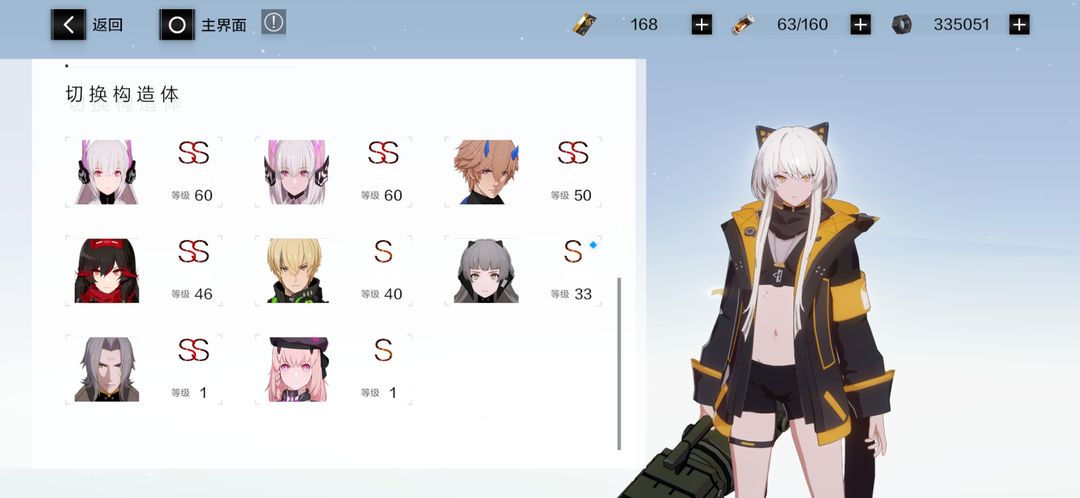The image size is (1080, 498).
Task: Click the 主界面 label
Action: pos(223,25)
